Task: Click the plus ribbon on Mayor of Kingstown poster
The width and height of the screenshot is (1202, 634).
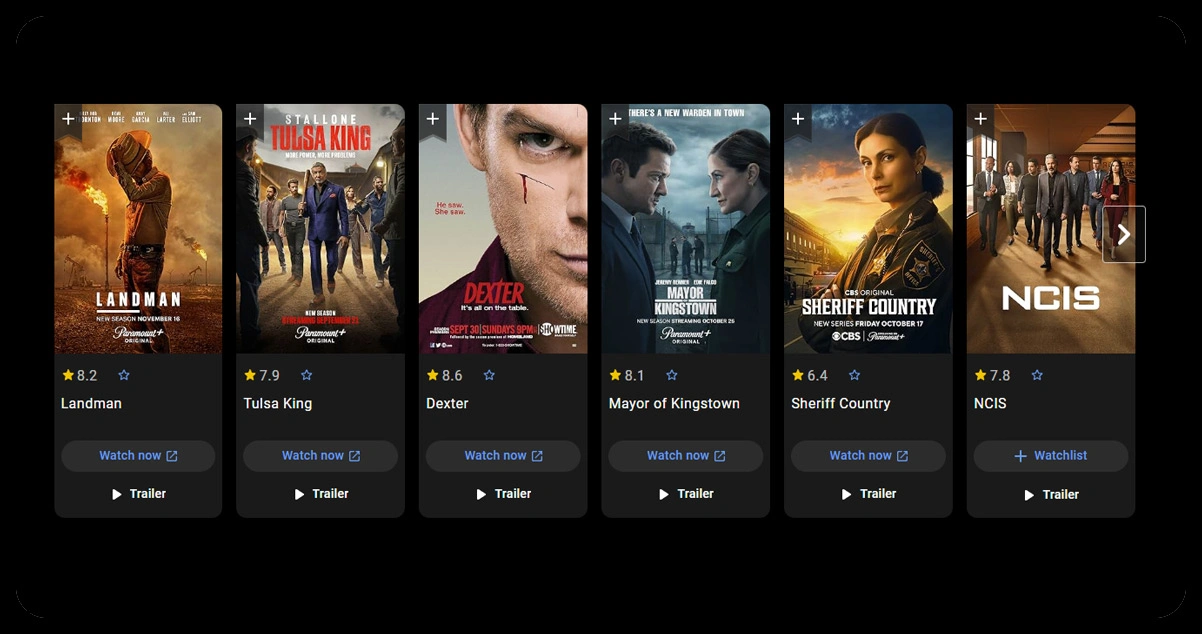Action: pyautogui.click(x=615, y=120)
